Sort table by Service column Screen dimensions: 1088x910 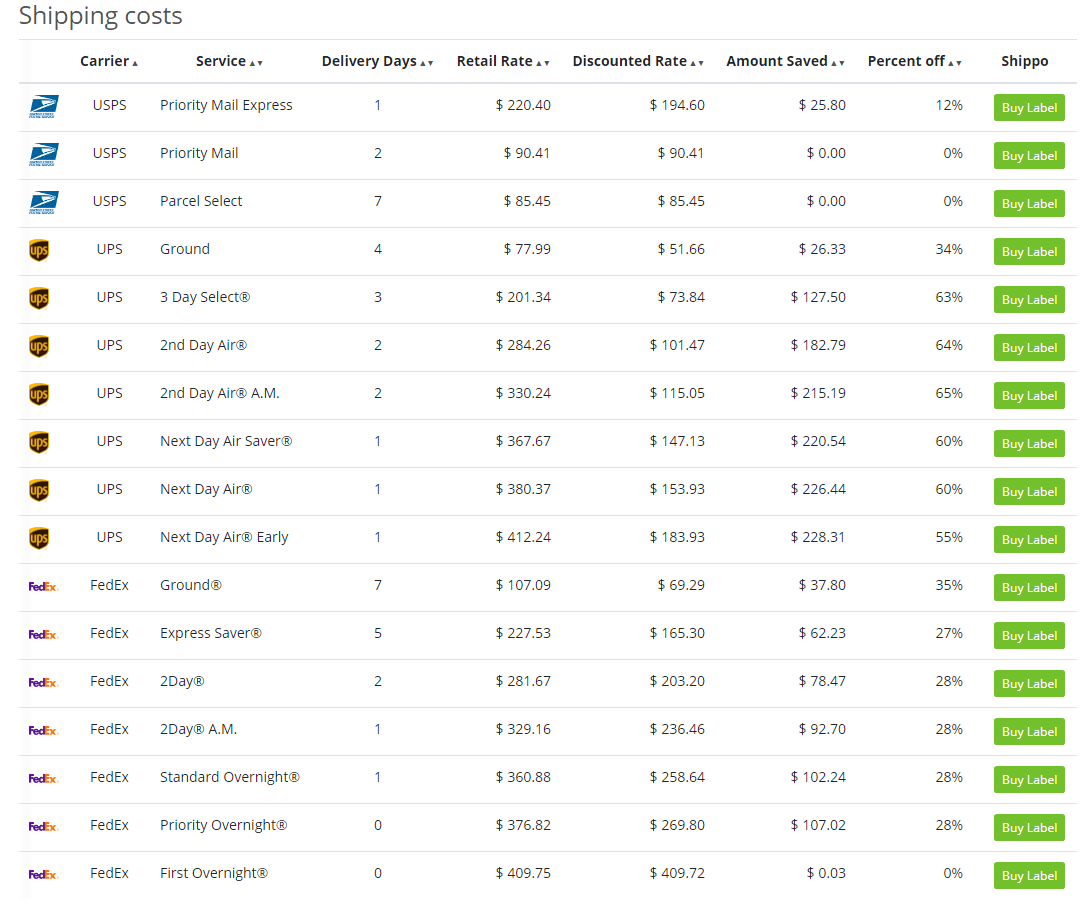coord(229,61)
